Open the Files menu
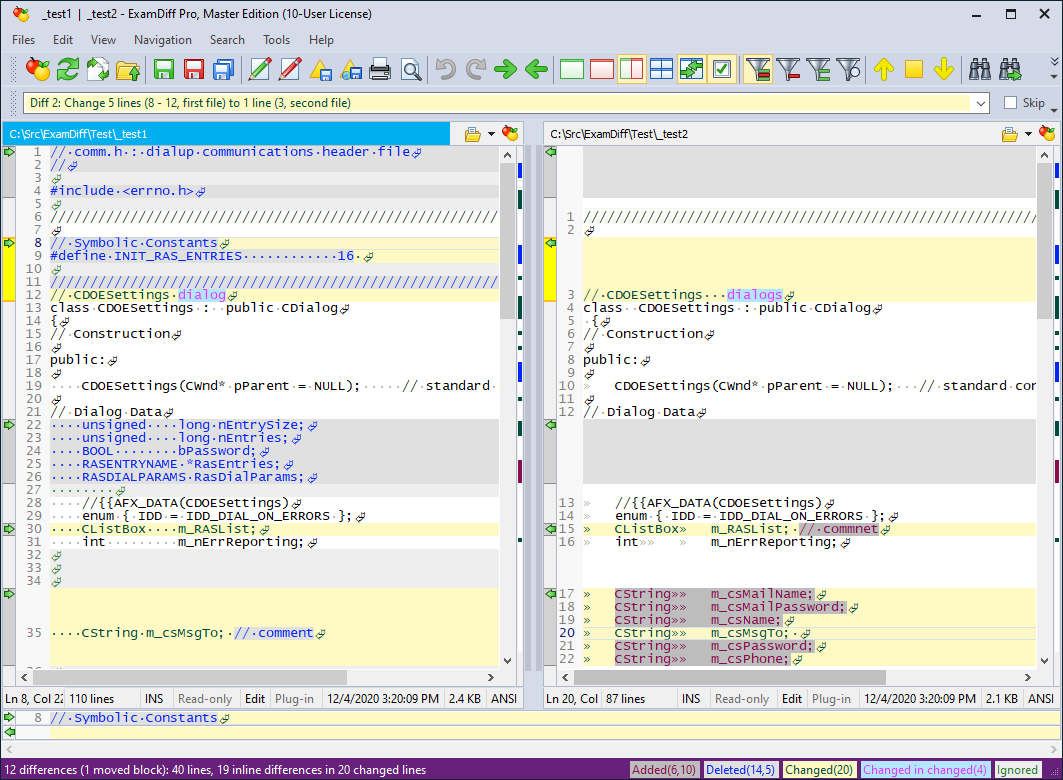Image resolution: width=1063 pixels, height=780 pixels. pos(24,40)
